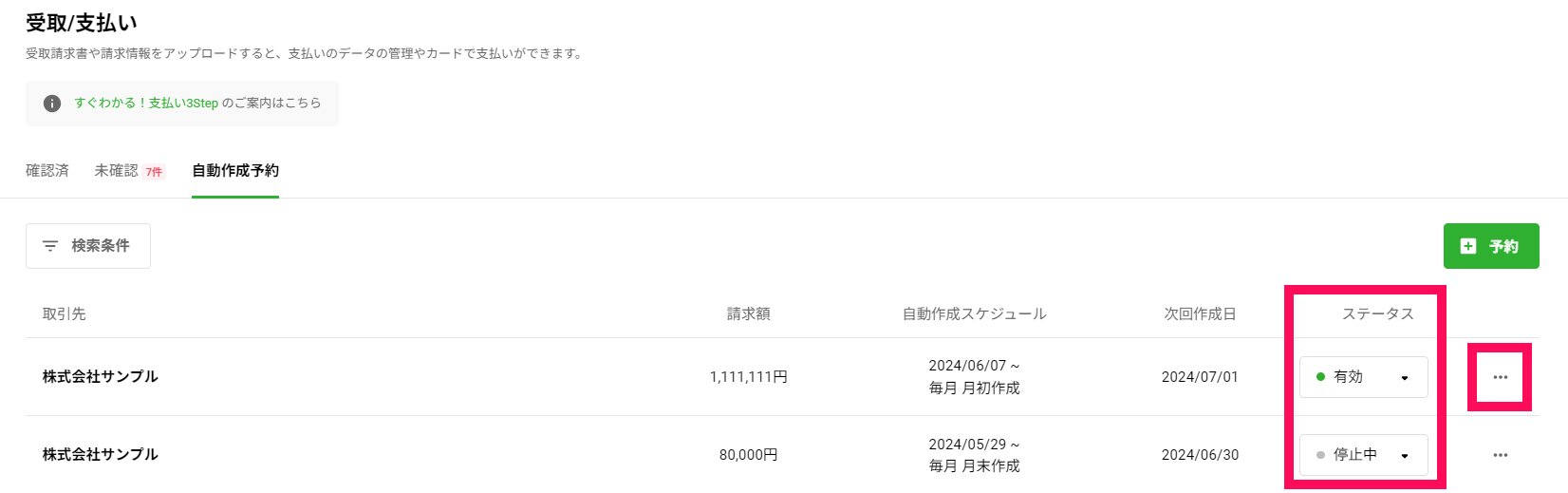
Task: Open the 検索条件 search filter button
Action: (88, 246)
